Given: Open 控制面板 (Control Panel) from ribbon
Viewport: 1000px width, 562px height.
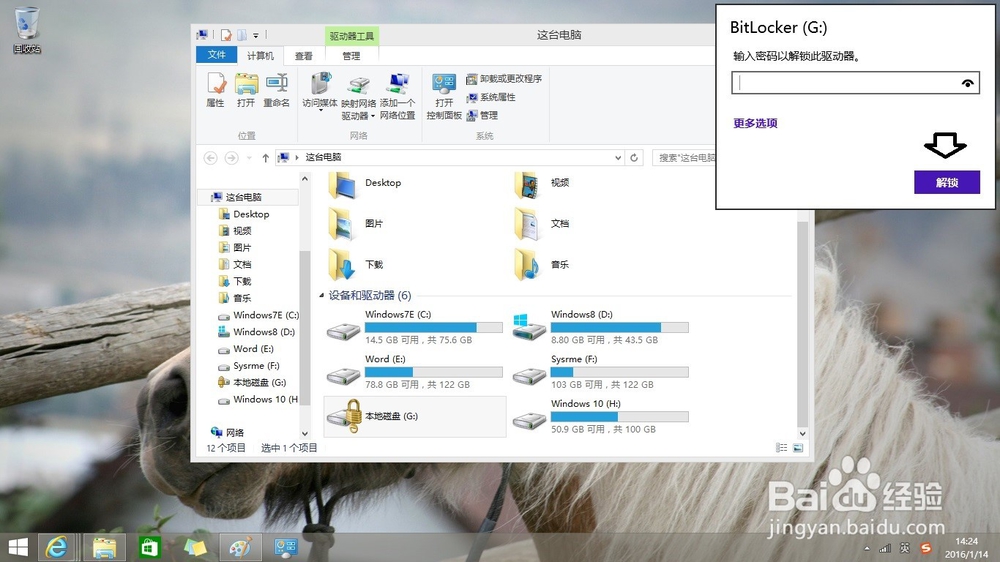Looking at the screenshot, I should click(x=444, y=97).
